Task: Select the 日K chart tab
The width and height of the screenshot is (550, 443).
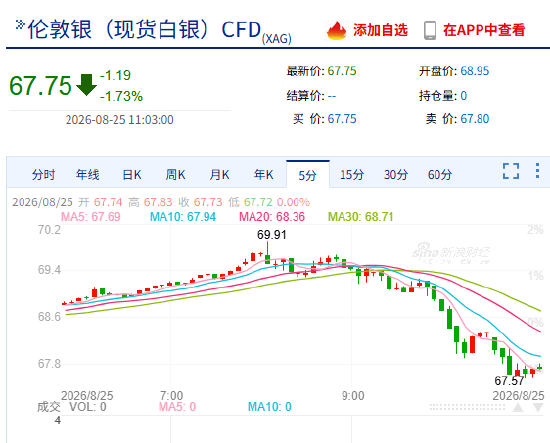Action: 132,174
